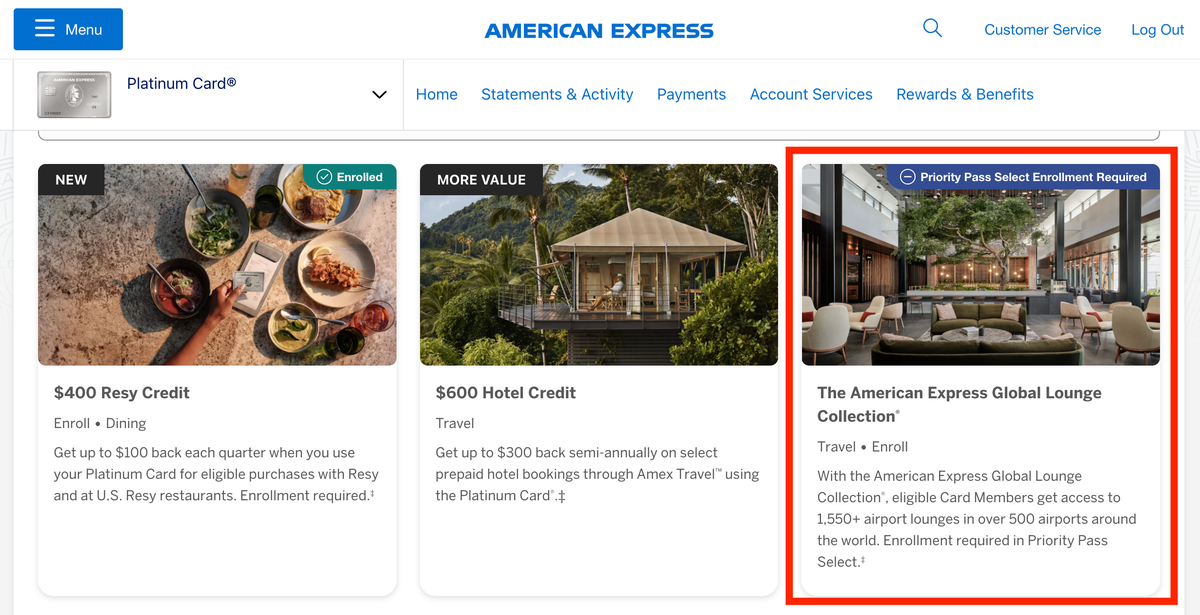Click the Log Out link
The height and width of the screenshot is (615, 1200).
point(1157,30)
